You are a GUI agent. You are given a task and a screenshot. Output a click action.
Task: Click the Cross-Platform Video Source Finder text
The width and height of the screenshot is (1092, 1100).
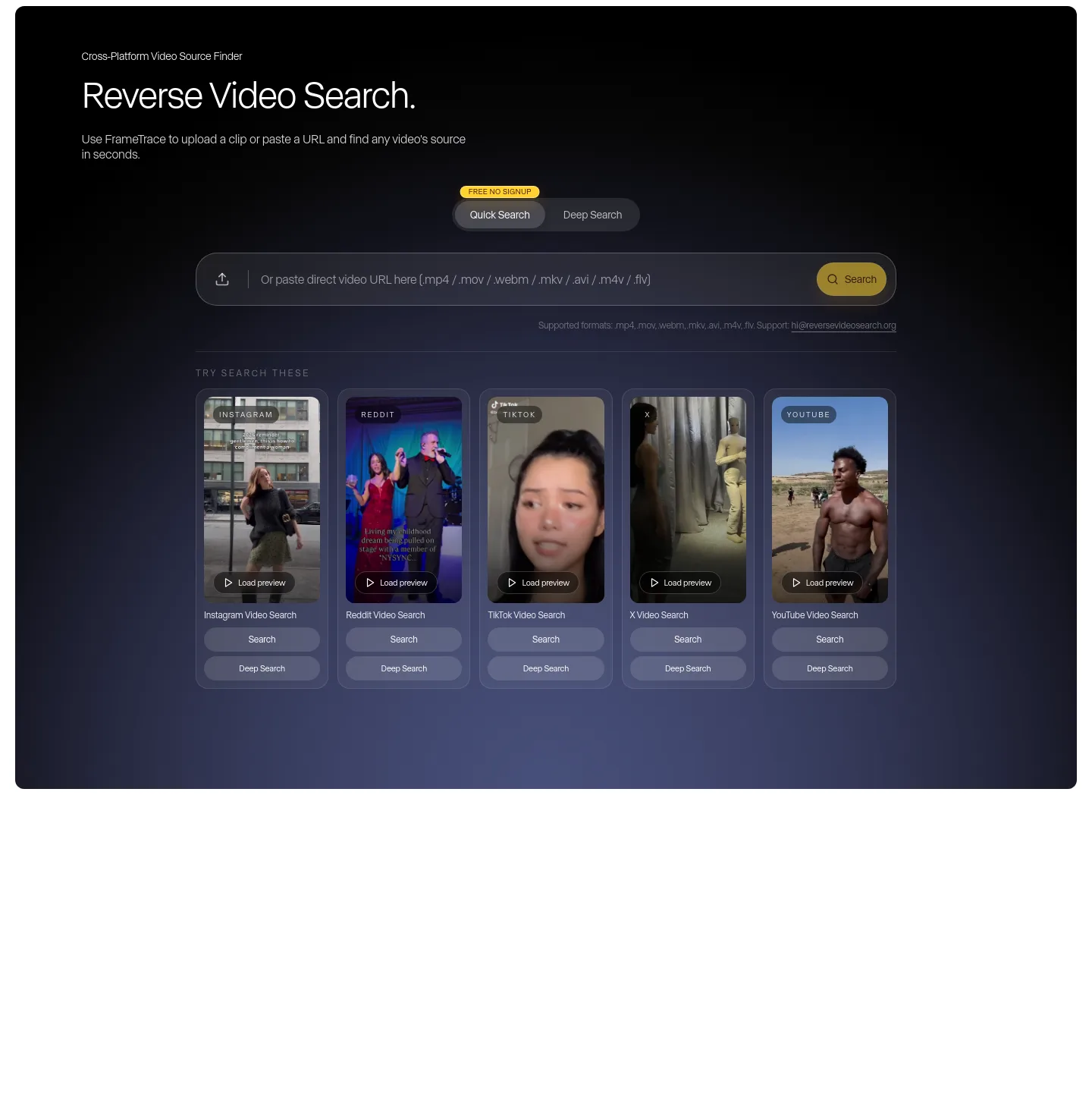click(162, 56)
